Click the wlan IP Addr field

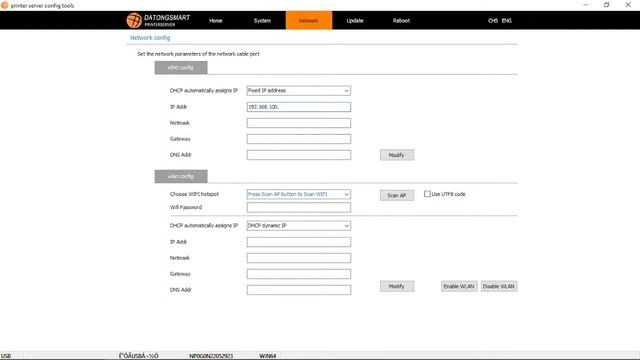click(x=299, y=242)
